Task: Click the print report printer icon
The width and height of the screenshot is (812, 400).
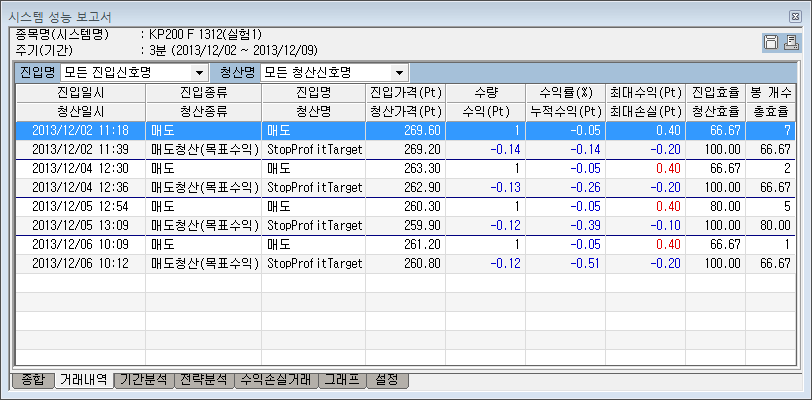Action: (x=791, y=42)
